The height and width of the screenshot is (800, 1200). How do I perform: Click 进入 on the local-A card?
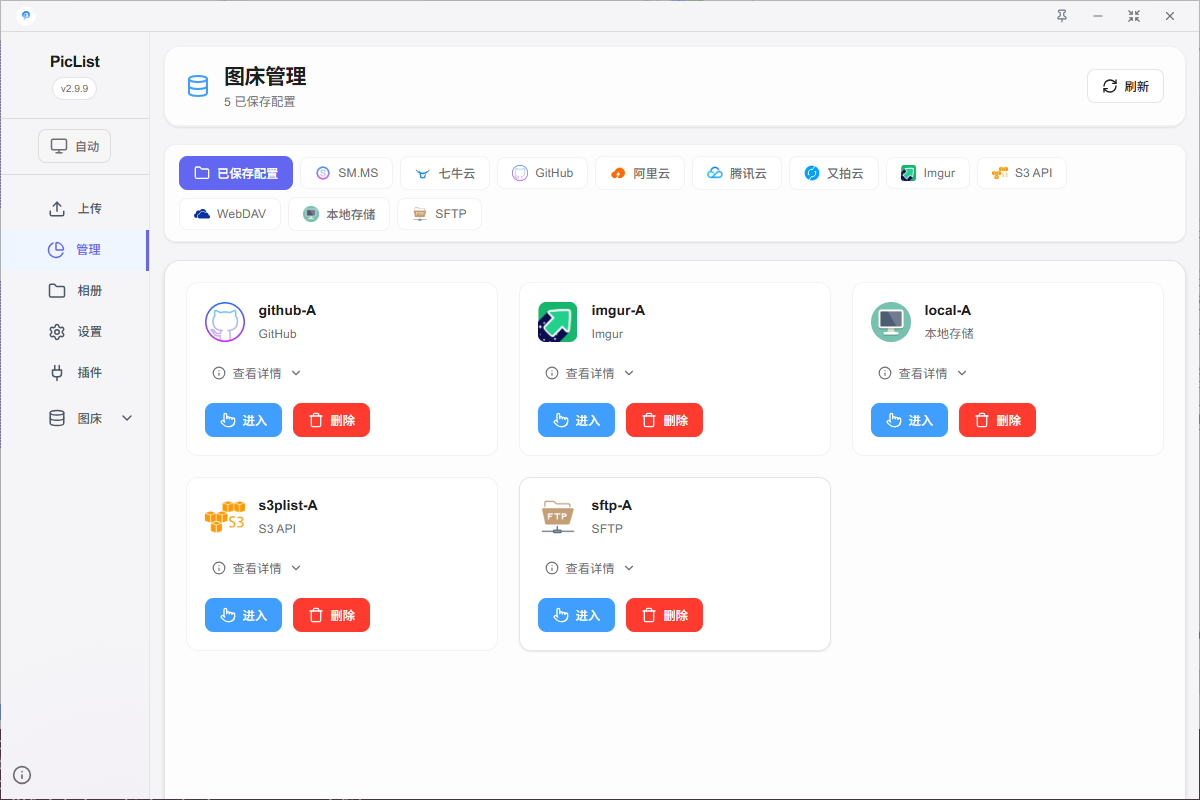point(909,420)
